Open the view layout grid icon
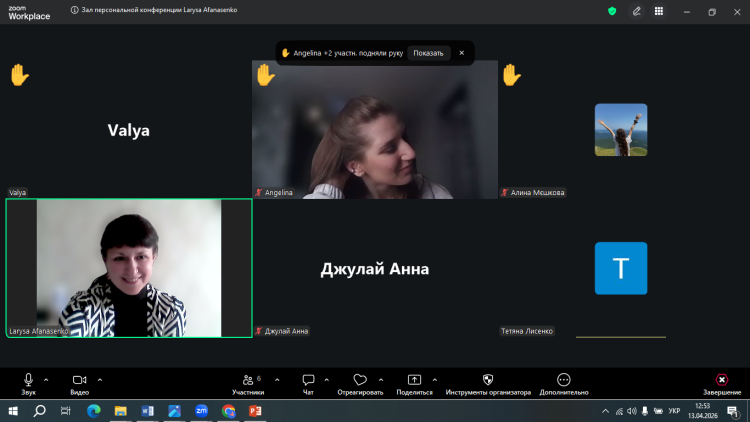Screen dimensions: 750x422 (659, 11)
